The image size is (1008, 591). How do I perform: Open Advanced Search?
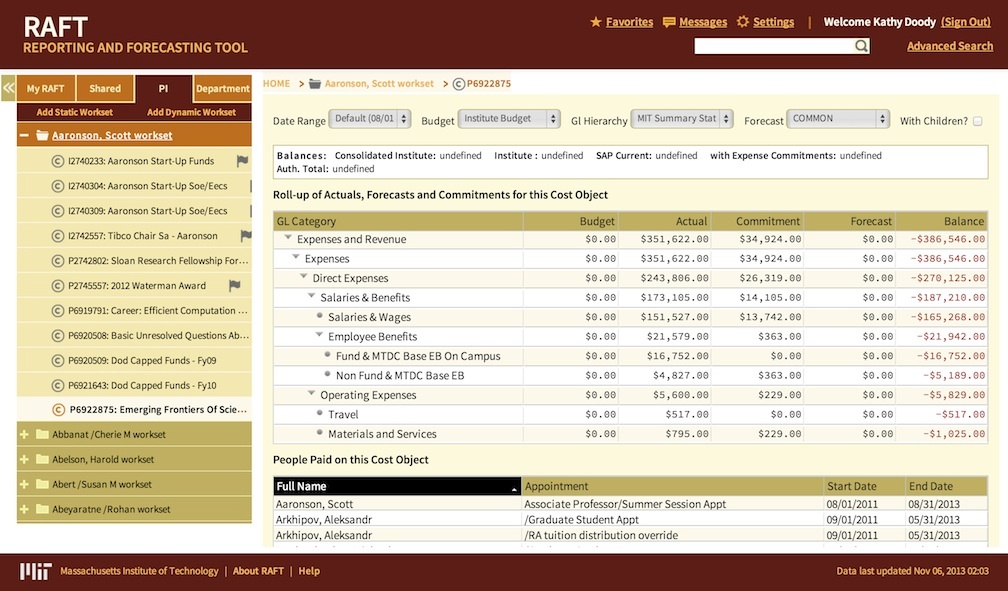click(x=950, y=46)
